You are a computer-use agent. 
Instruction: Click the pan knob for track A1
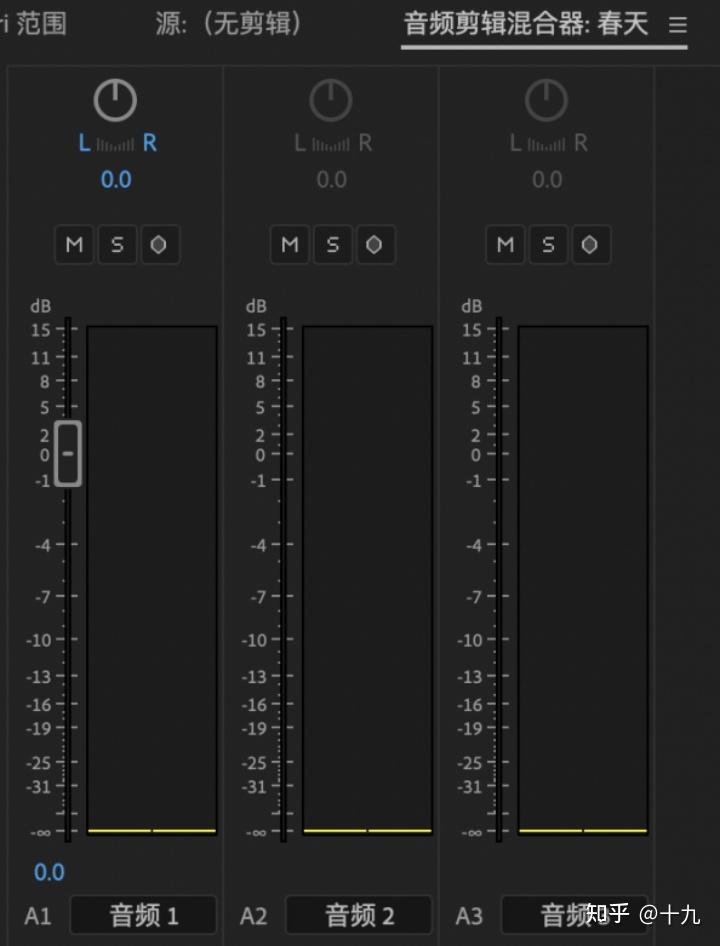[x=116, y=100]
